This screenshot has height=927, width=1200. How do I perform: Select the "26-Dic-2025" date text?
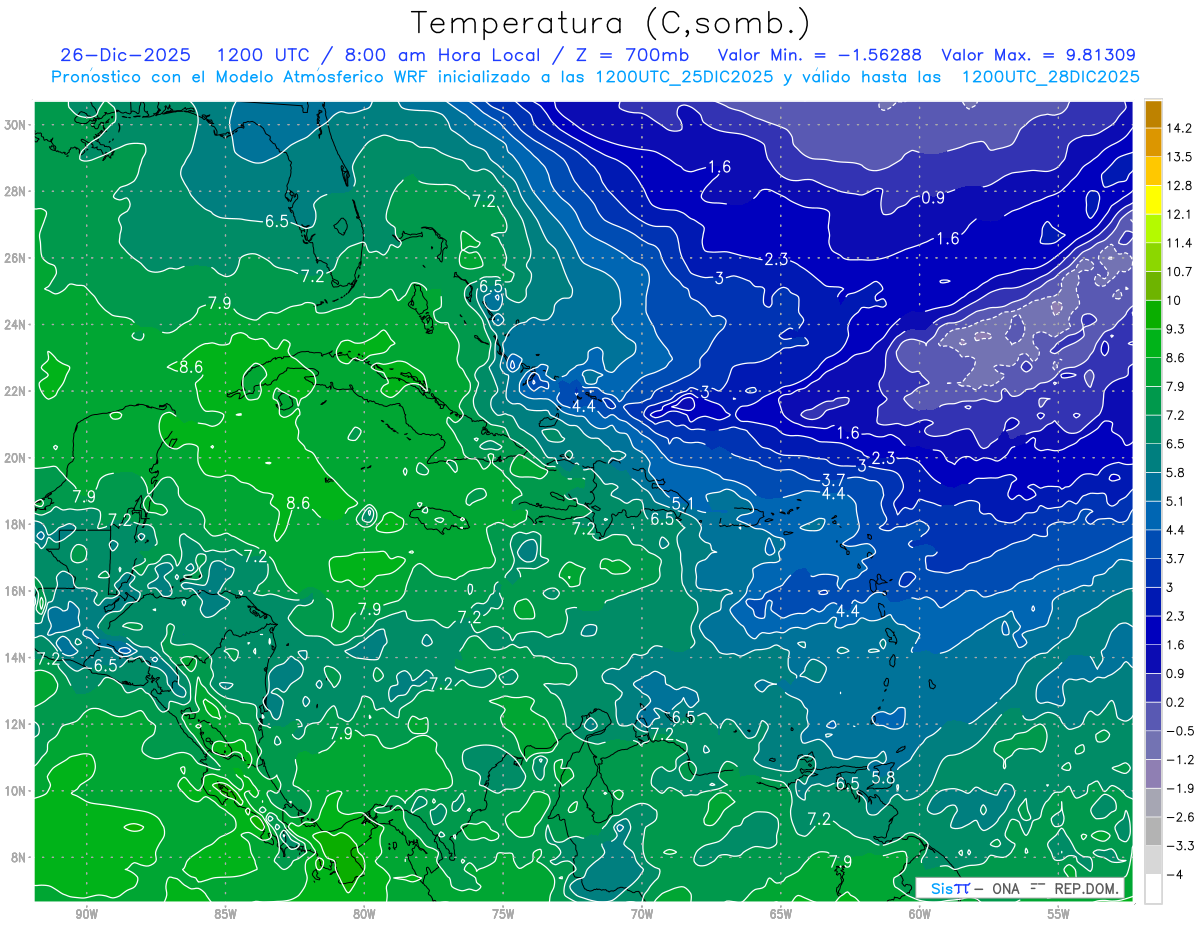125,55
